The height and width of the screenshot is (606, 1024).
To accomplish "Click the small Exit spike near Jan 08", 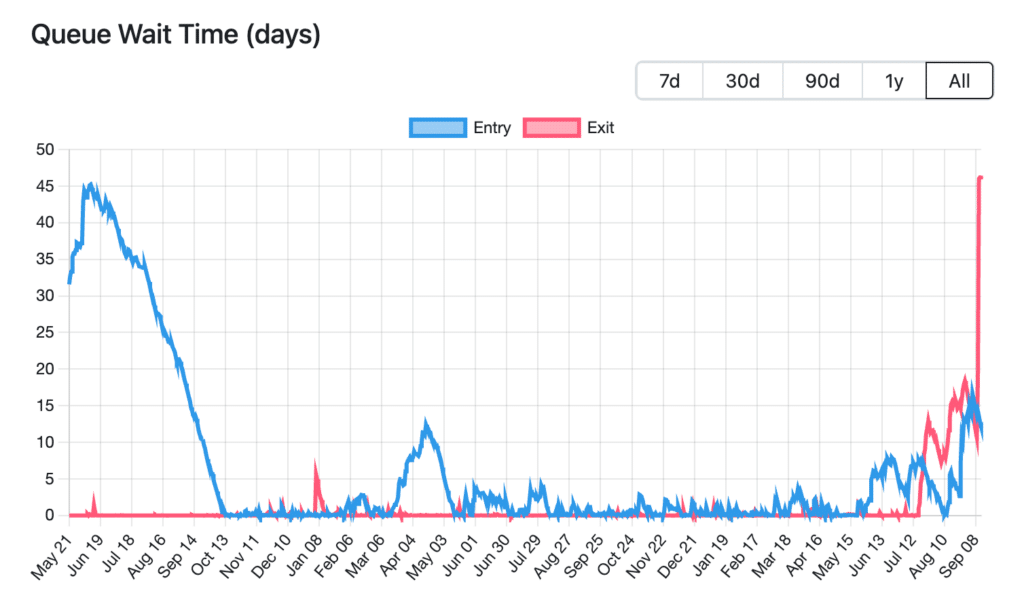I will 316,467.
